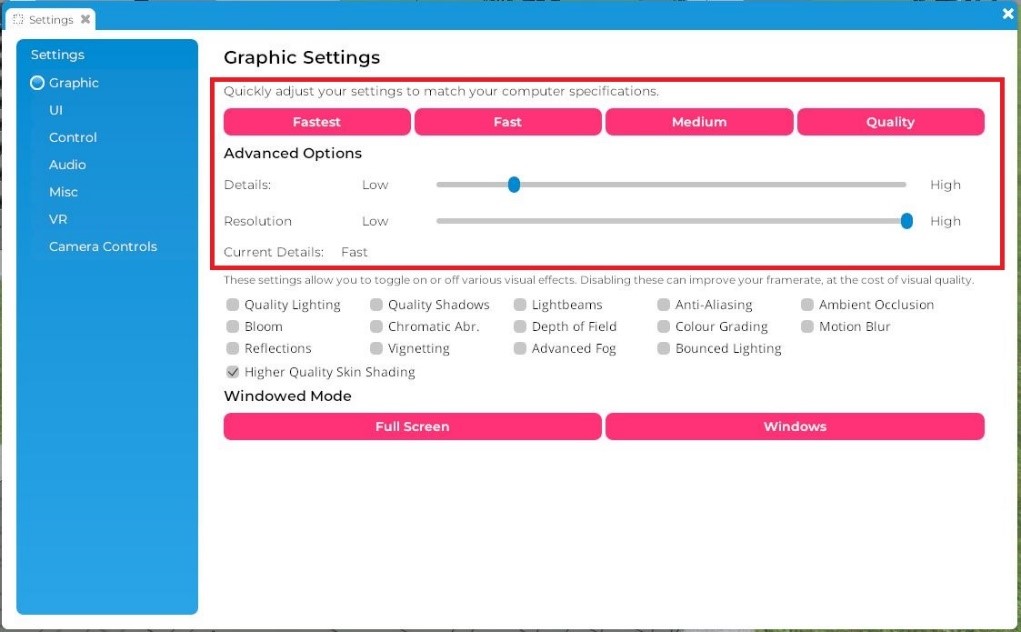Enable Anti-Aliasing checkbox
This screenshot has height=632, width=1021.
point(664,305)
